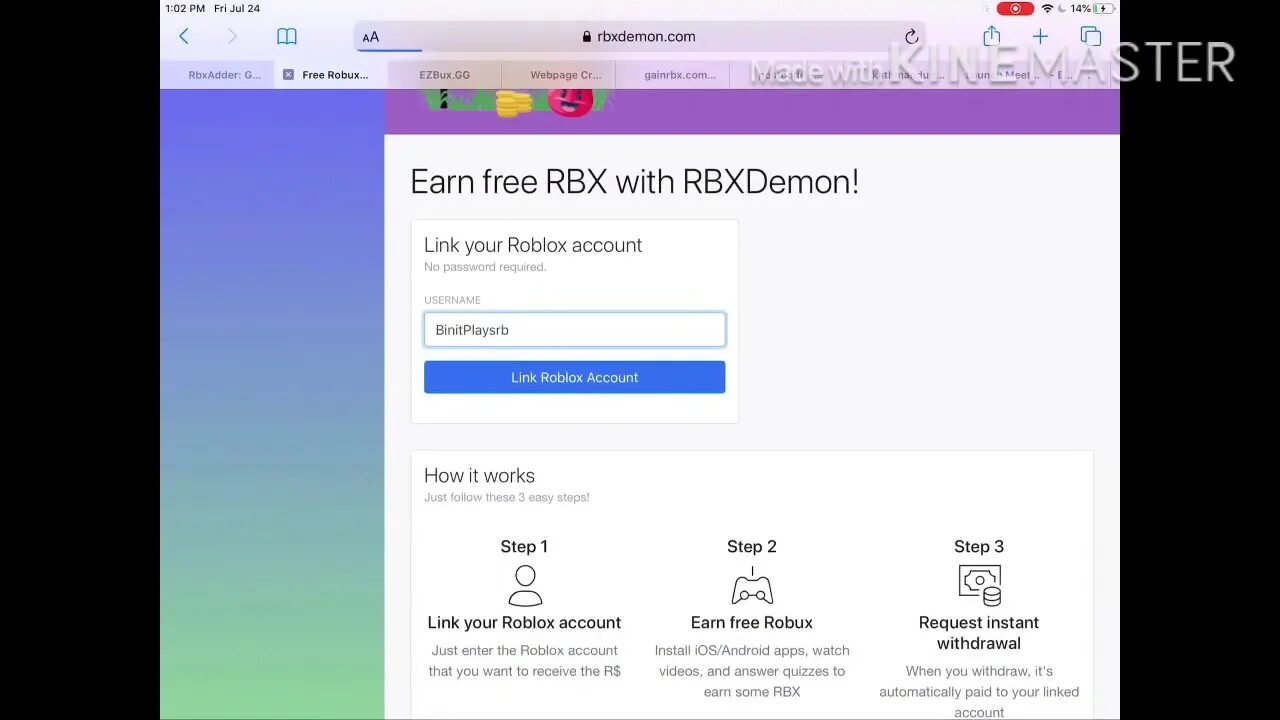Click the Link Roblox Account button
Image resolution: width=1280 pixels, height=720 pixels.
coord(574,377)
